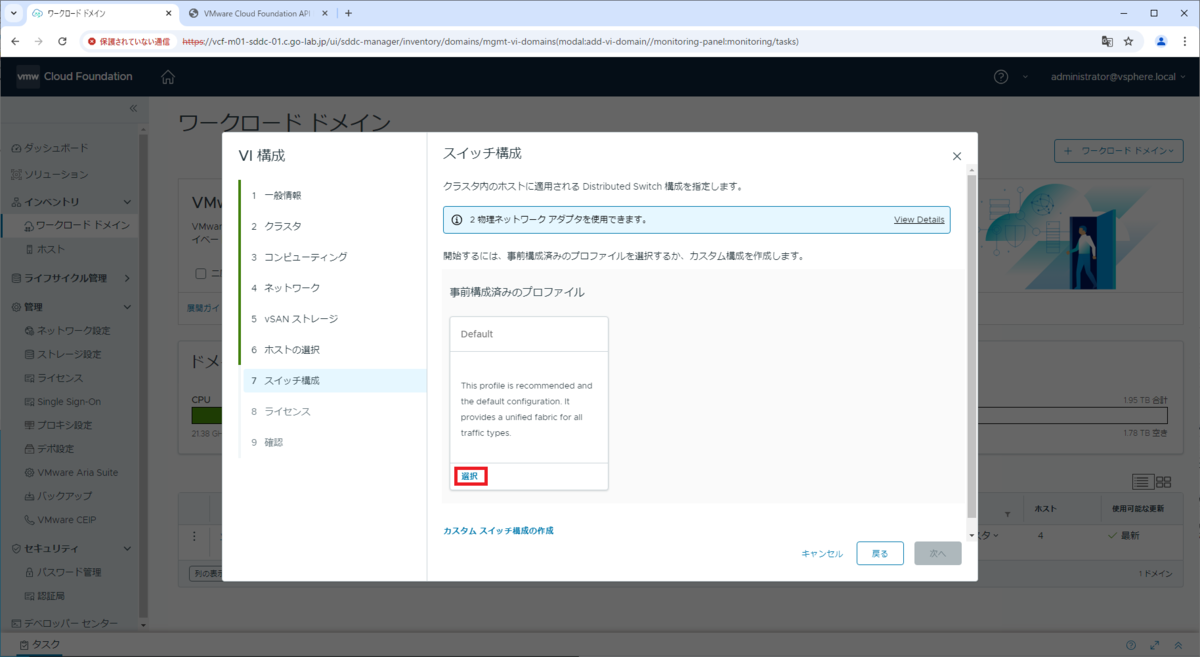The image size is (1200, 657).
Task: Go to the SDDC Manager home icon
Action: 168,77
